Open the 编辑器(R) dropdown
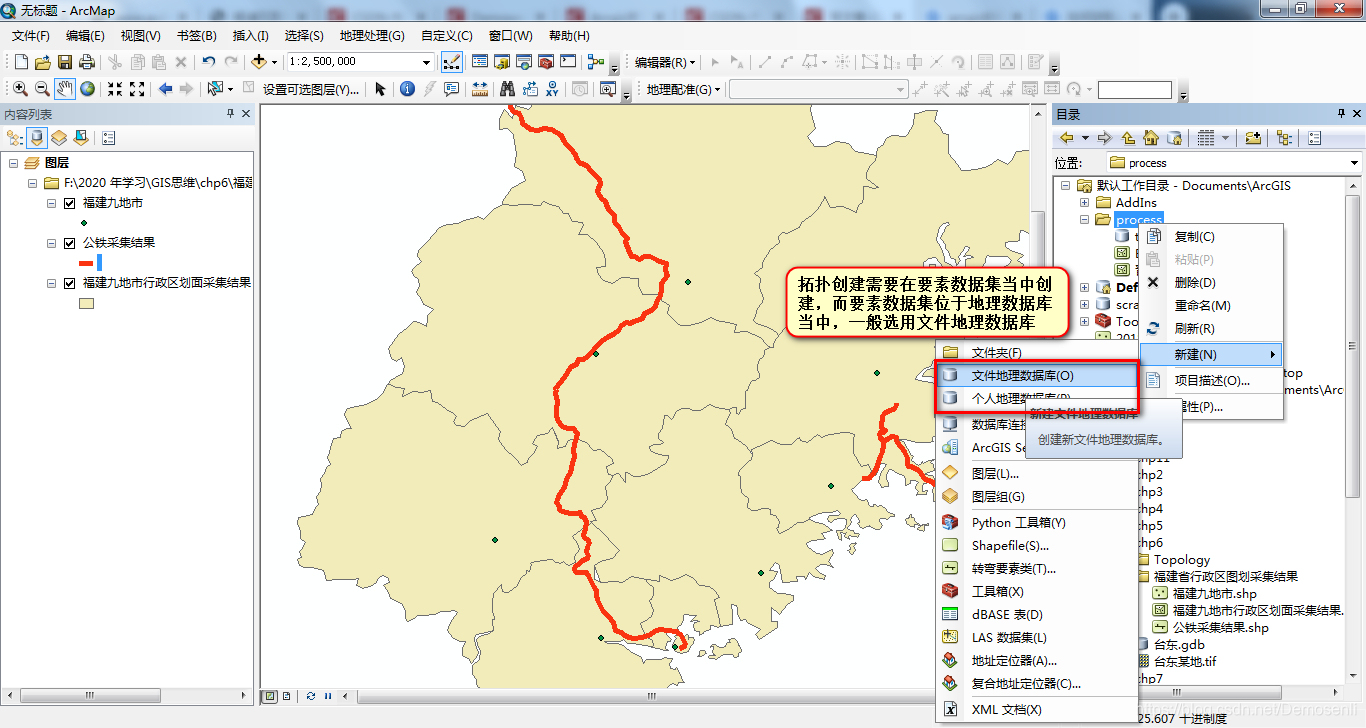Viewport: 1366px width, 728px height. click(x=665, y=62)
